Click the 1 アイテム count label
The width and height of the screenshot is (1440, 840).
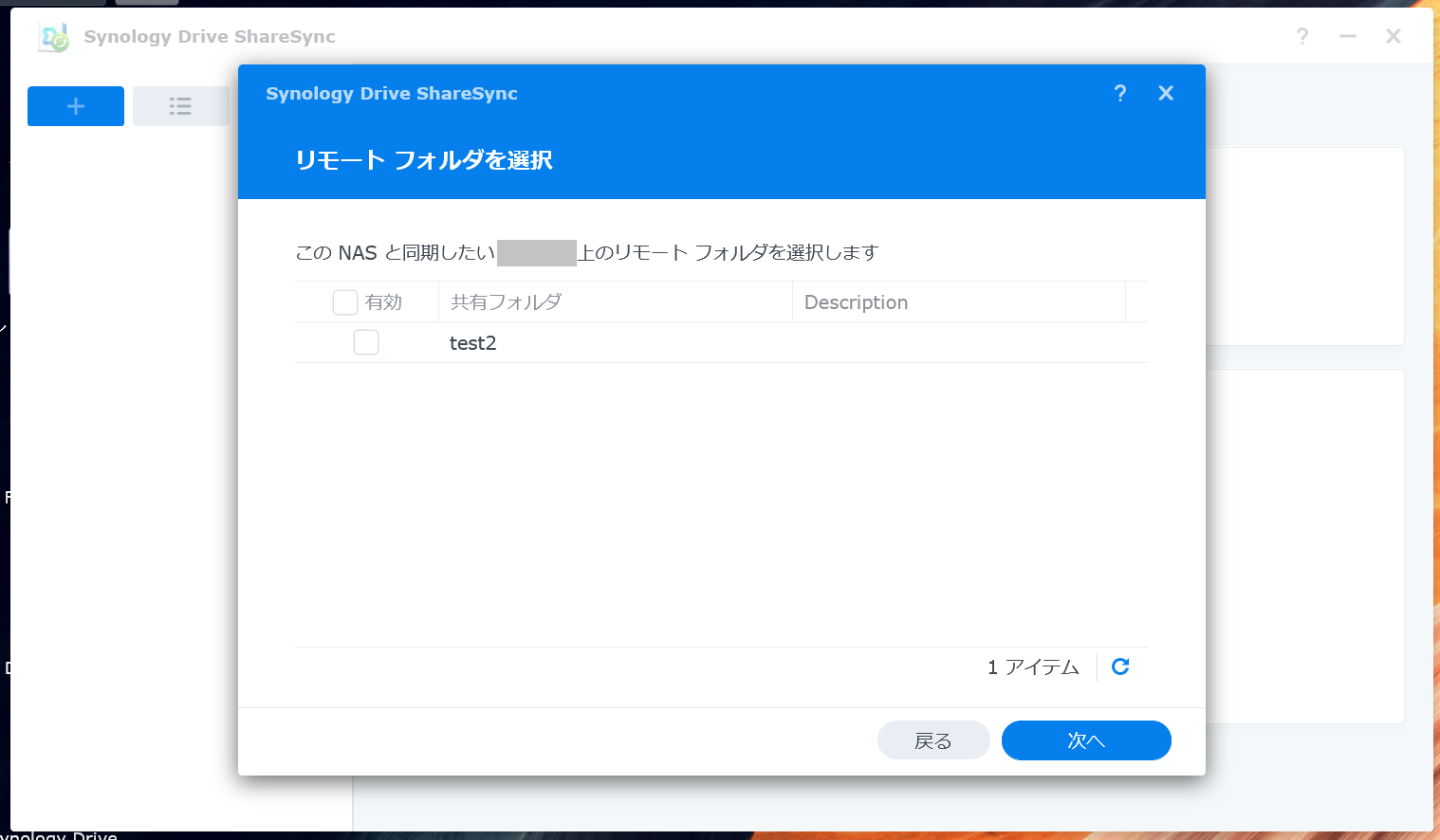click(x=1033, y=667)
